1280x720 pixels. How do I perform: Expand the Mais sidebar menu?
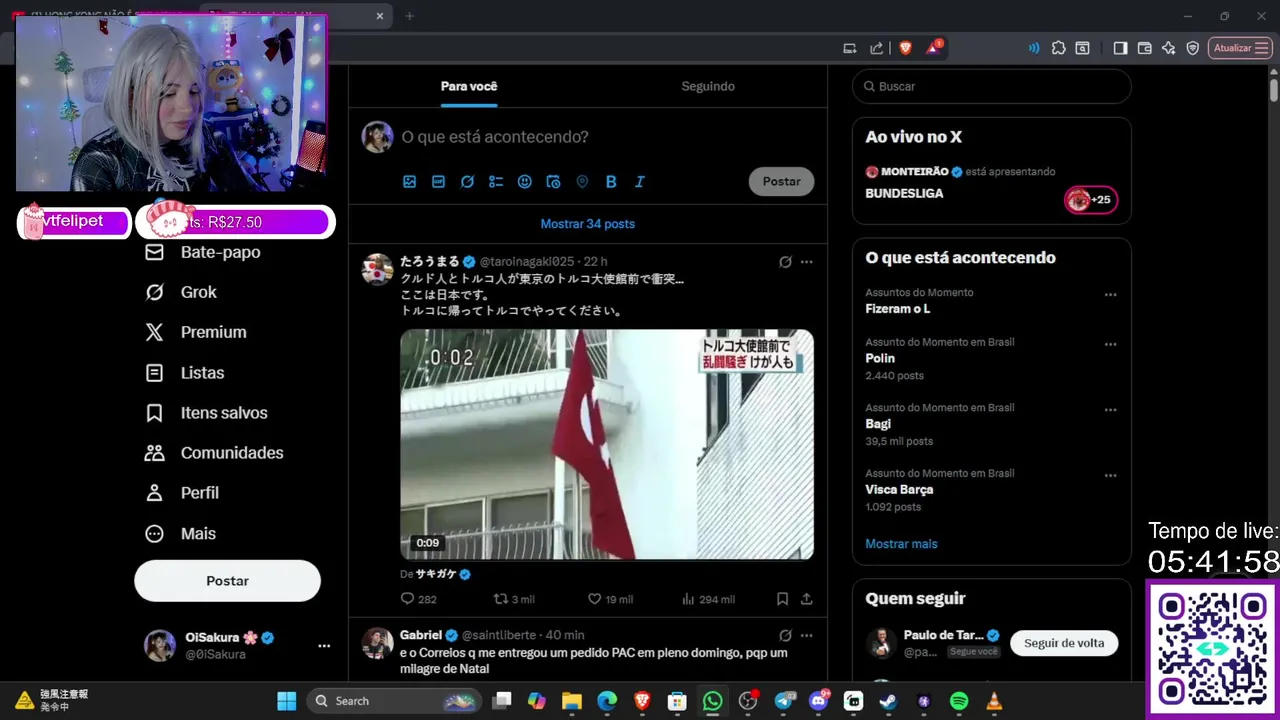coord(181,534)
